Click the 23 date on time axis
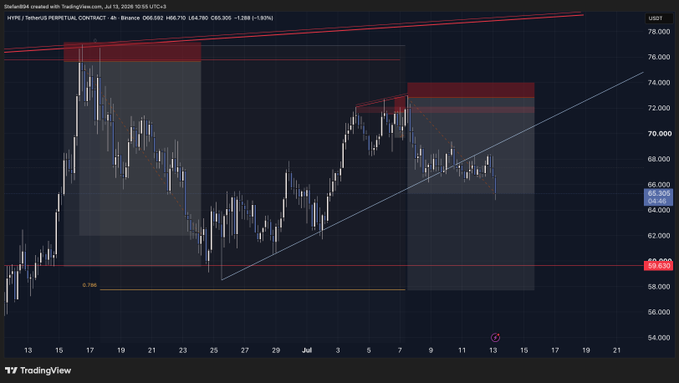 [183, 350]
